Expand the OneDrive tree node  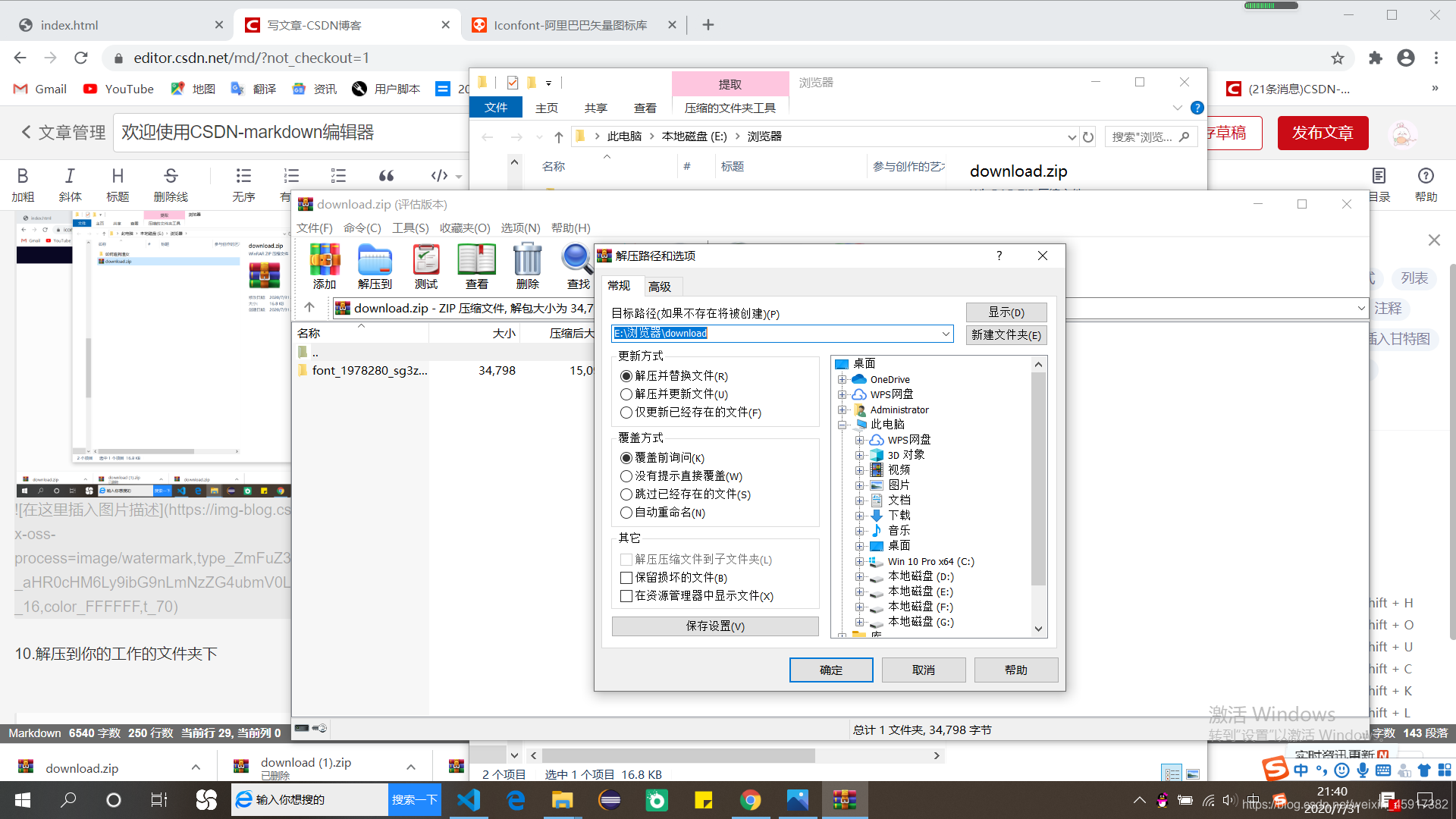coord(842,380)
